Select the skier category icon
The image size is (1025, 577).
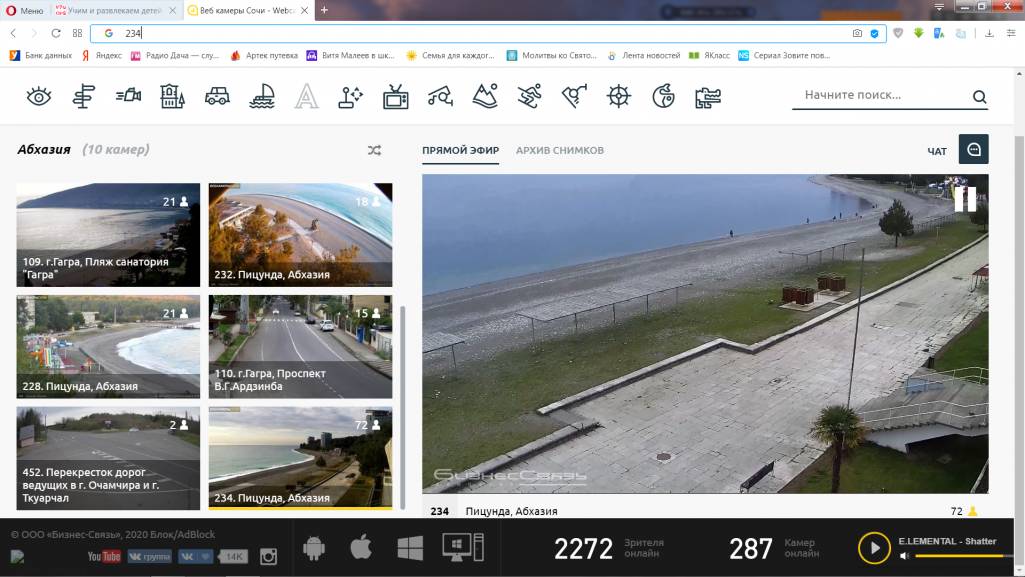(530, 96)
